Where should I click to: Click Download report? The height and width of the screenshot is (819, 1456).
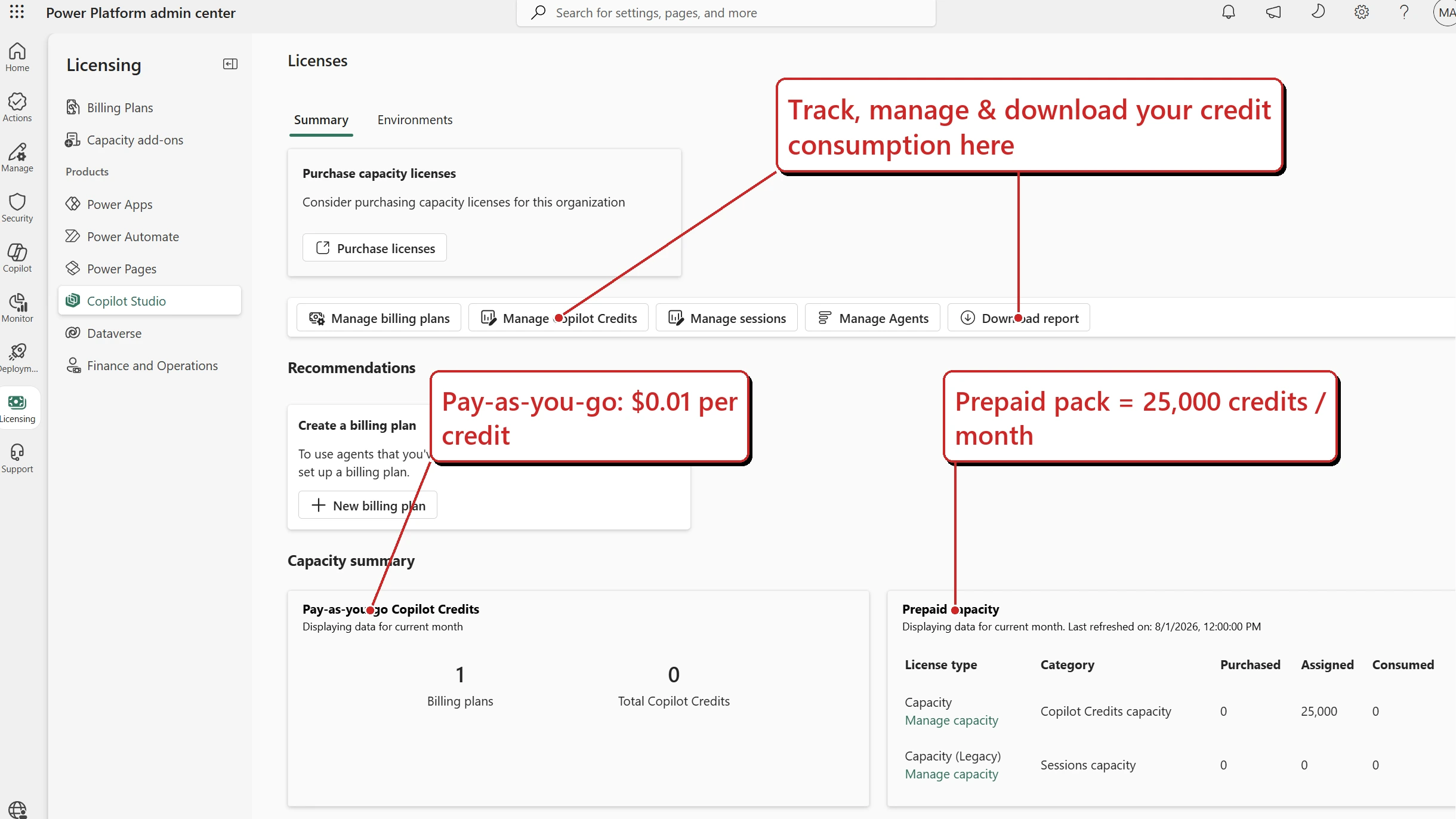point(1019,318)
